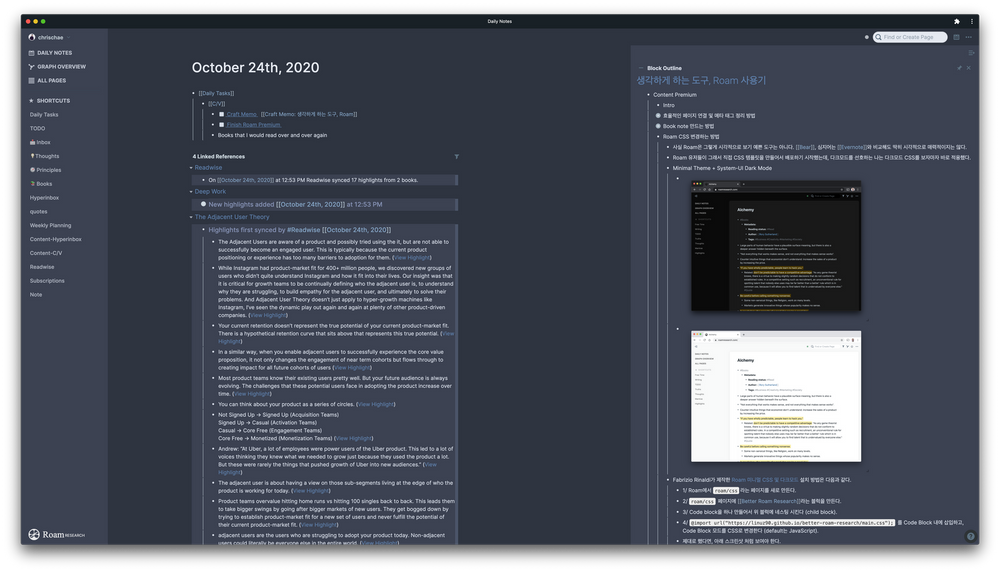Collapse the Readwise linked reference group
This screenshot has height=572, width=1000.
(x=191, y=168)
